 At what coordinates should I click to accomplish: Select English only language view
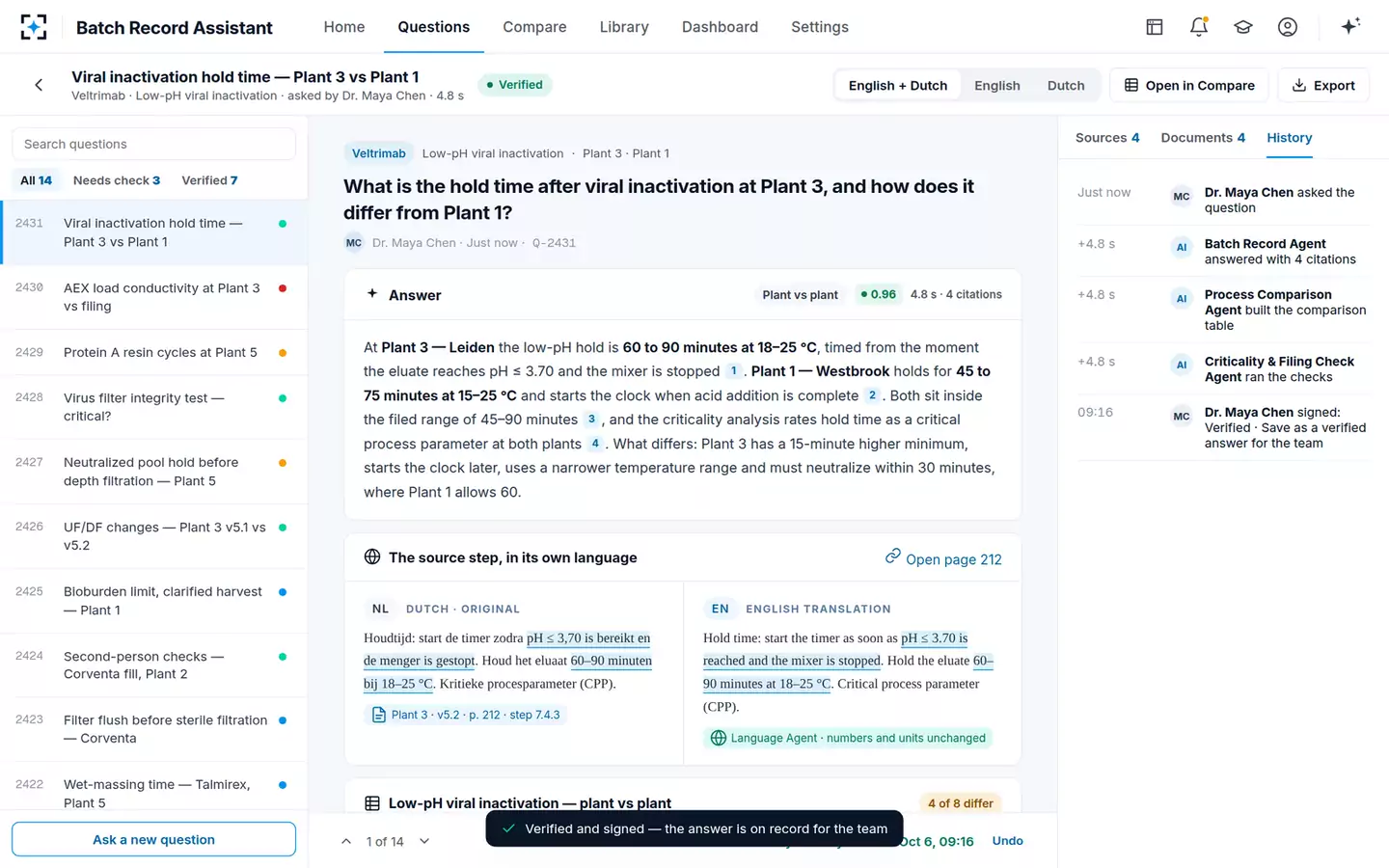coord(997,85)
